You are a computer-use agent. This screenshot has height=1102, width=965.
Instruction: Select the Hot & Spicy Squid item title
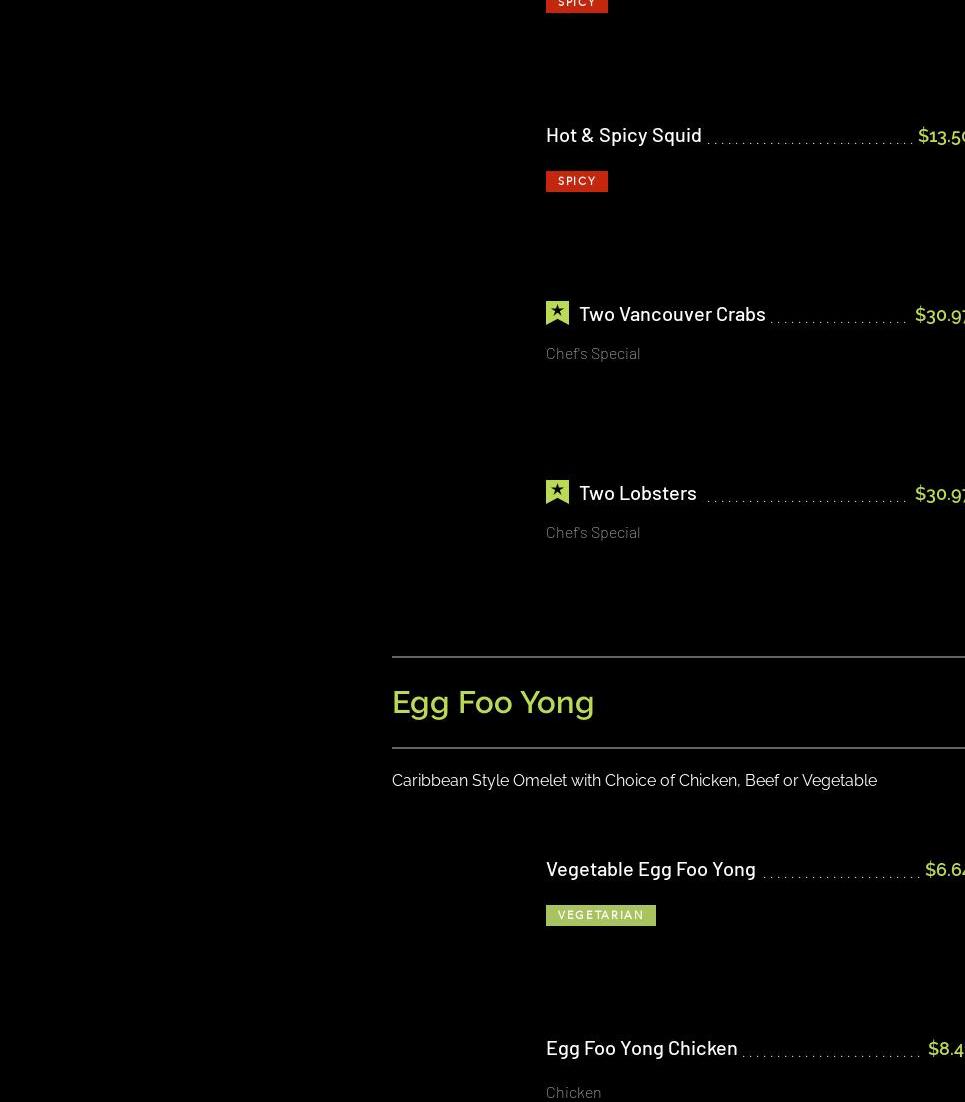pyautogui.click(x=623, y=135)
